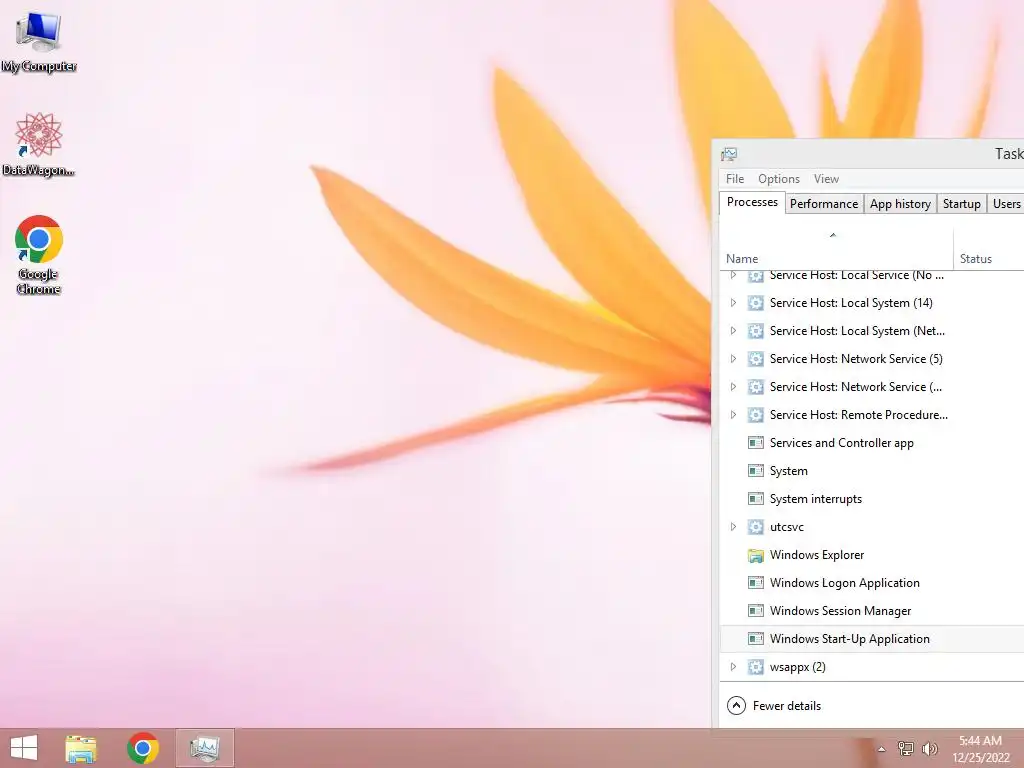Click the gear icon of Service Host: Network Service (5)
This screenshot has width=1024, height=768.
[756, 359]
